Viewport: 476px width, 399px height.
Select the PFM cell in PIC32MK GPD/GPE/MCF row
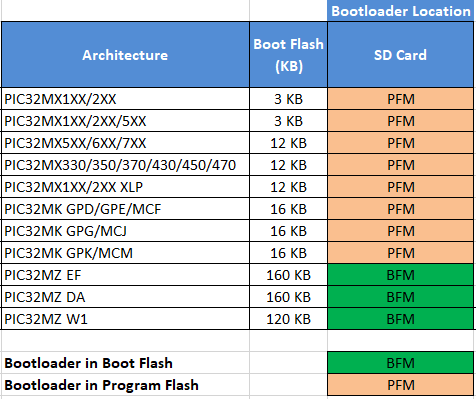(400, 209)
